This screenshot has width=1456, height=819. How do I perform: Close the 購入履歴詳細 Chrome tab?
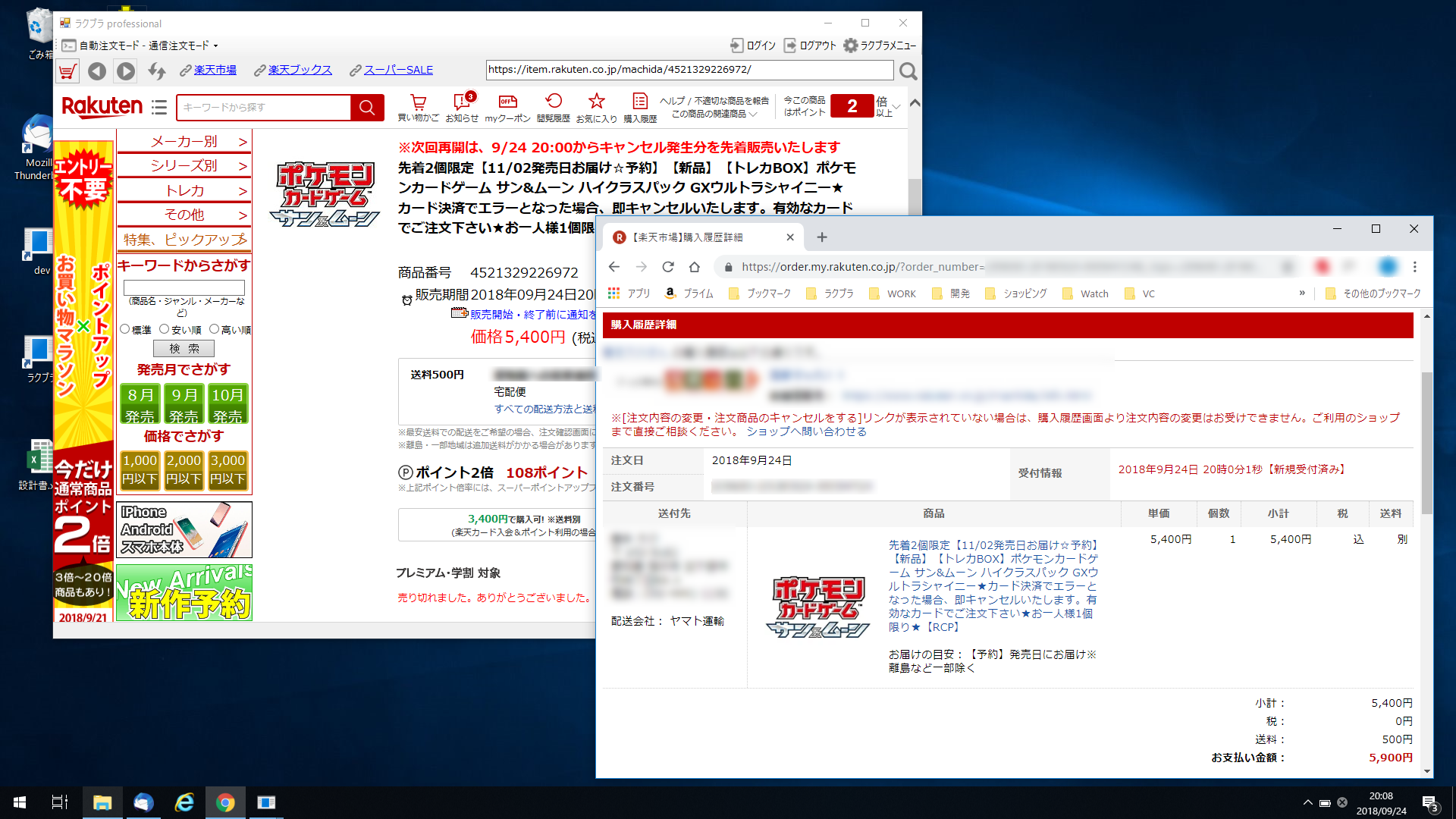[x=790, y=237]
